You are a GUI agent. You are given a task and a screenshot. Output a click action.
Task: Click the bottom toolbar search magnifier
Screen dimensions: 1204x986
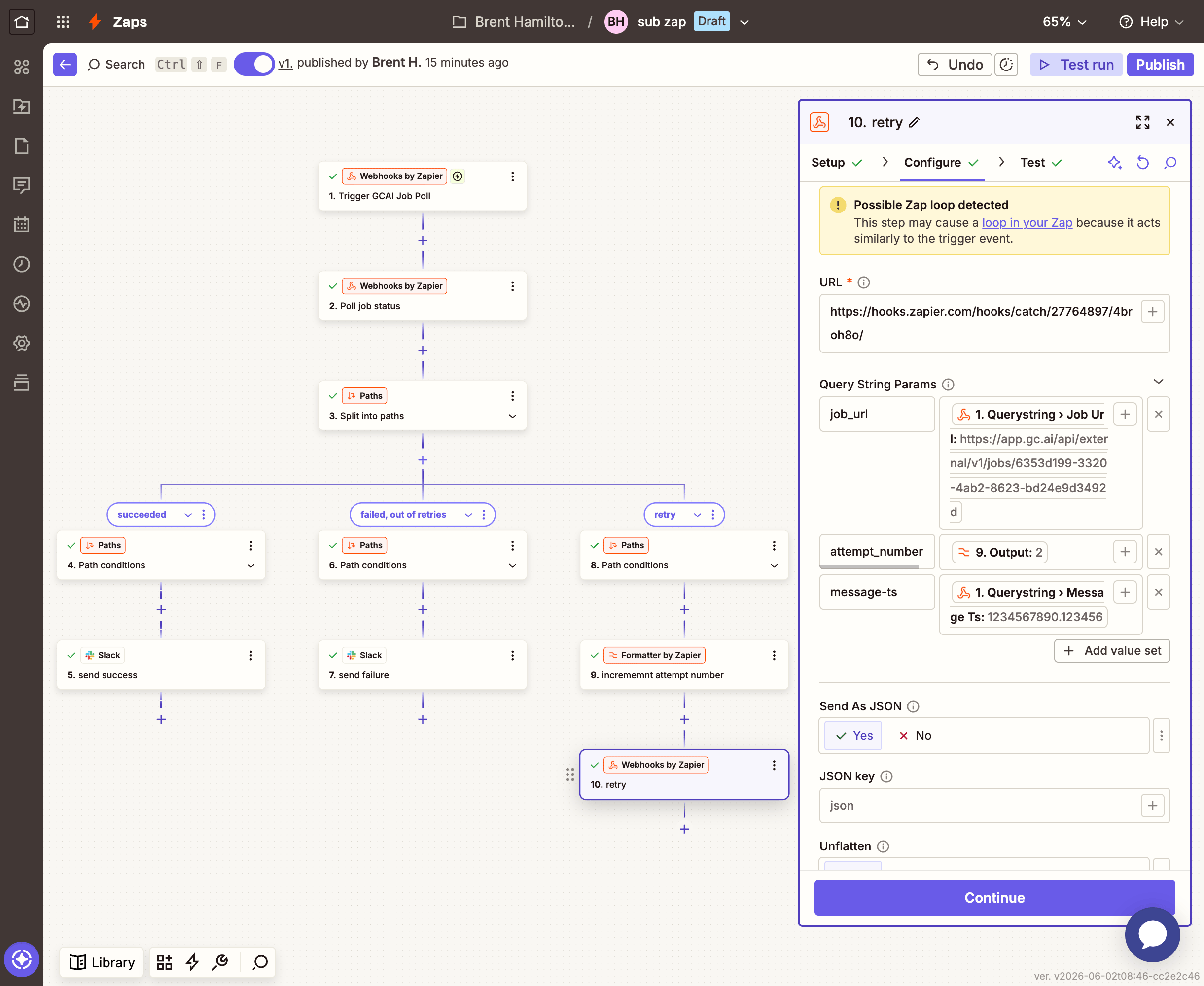(x=260, y=961)
